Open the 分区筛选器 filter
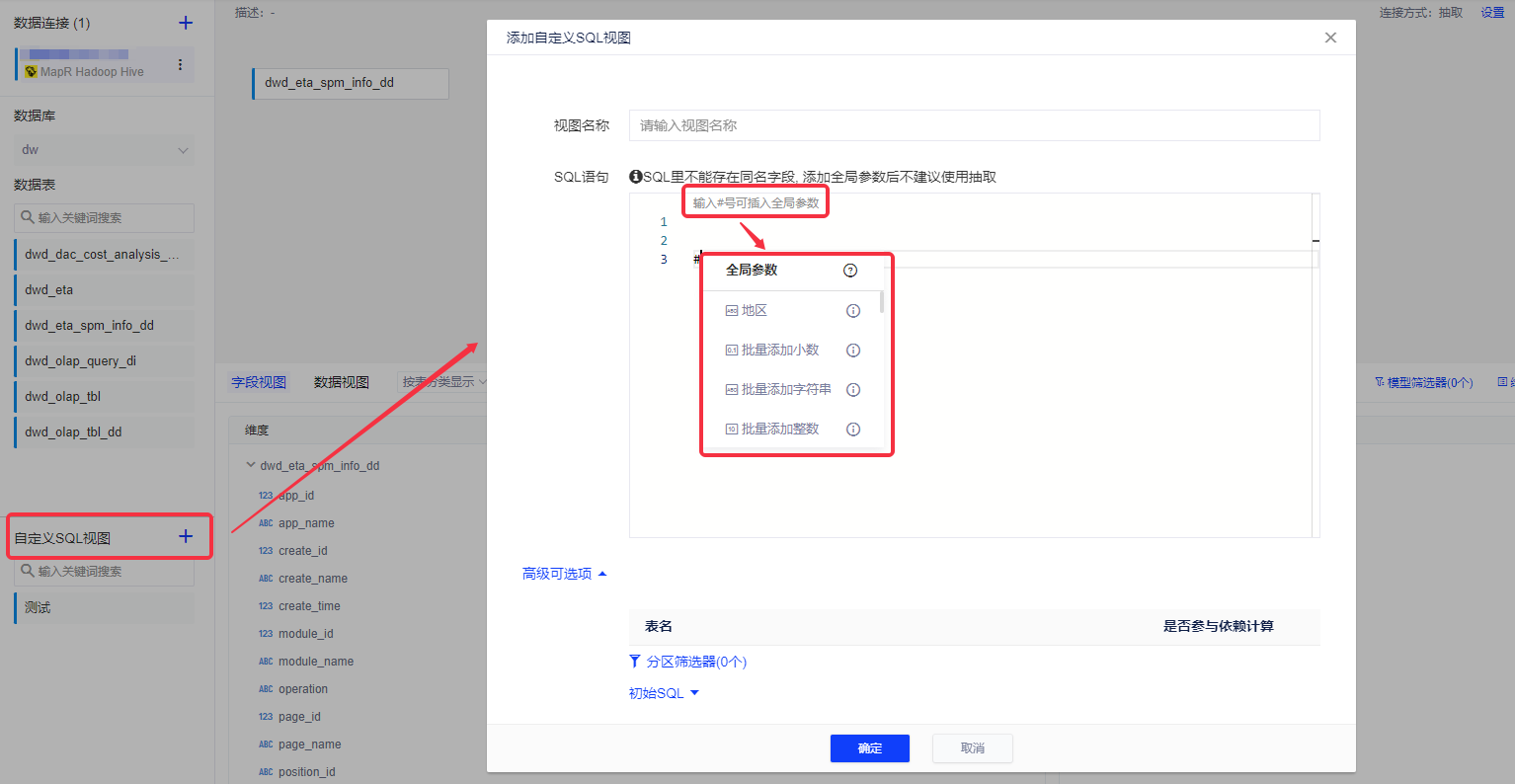Image resolution: width=1515 pixels, height=784 pixels. [x=688, y=662]
